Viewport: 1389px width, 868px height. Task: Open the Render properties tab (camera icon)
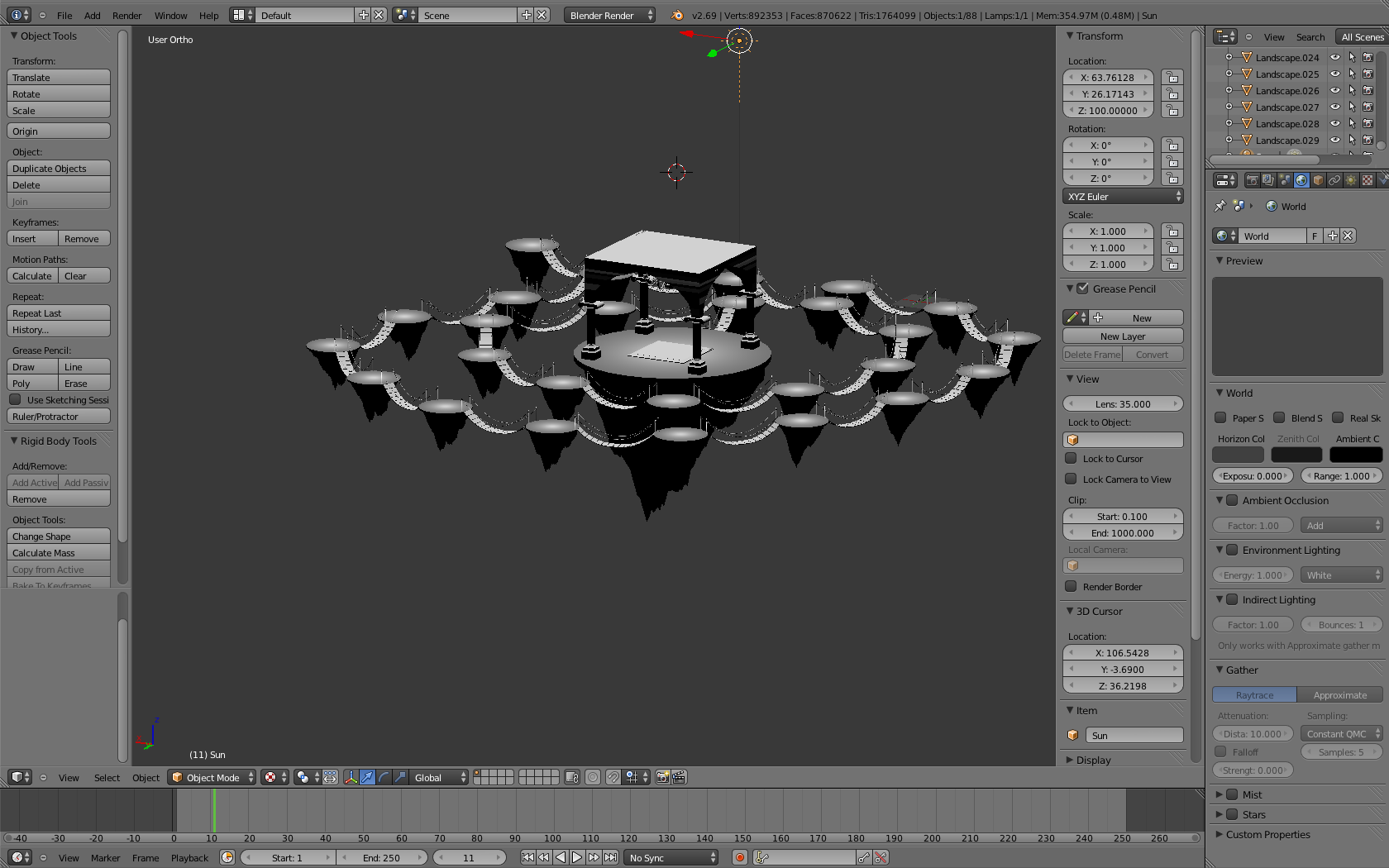tap(1252, 180)
